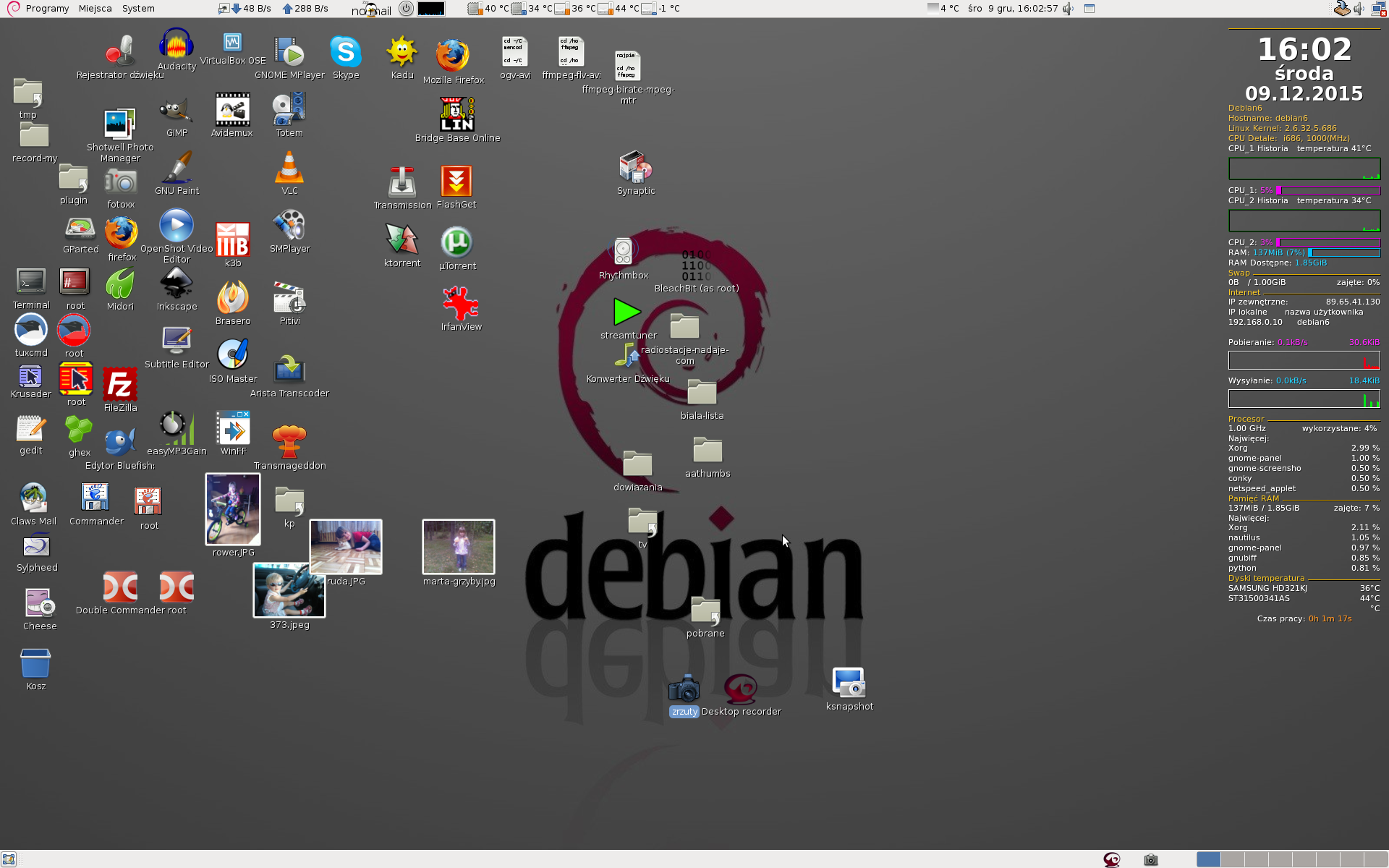Select the Shotwell Photo Manager icon
The height and width of the screenshot is (868, 1389).
(119, 124)
